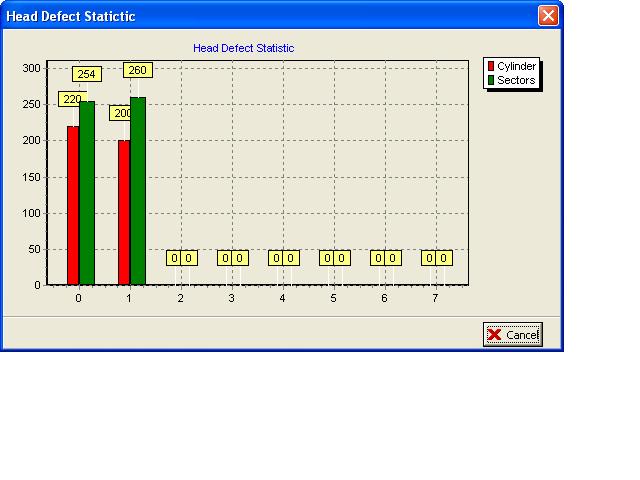Click the green sectors bar for head 1
Viewport: 640px width, 480px height.
point(138,191)
